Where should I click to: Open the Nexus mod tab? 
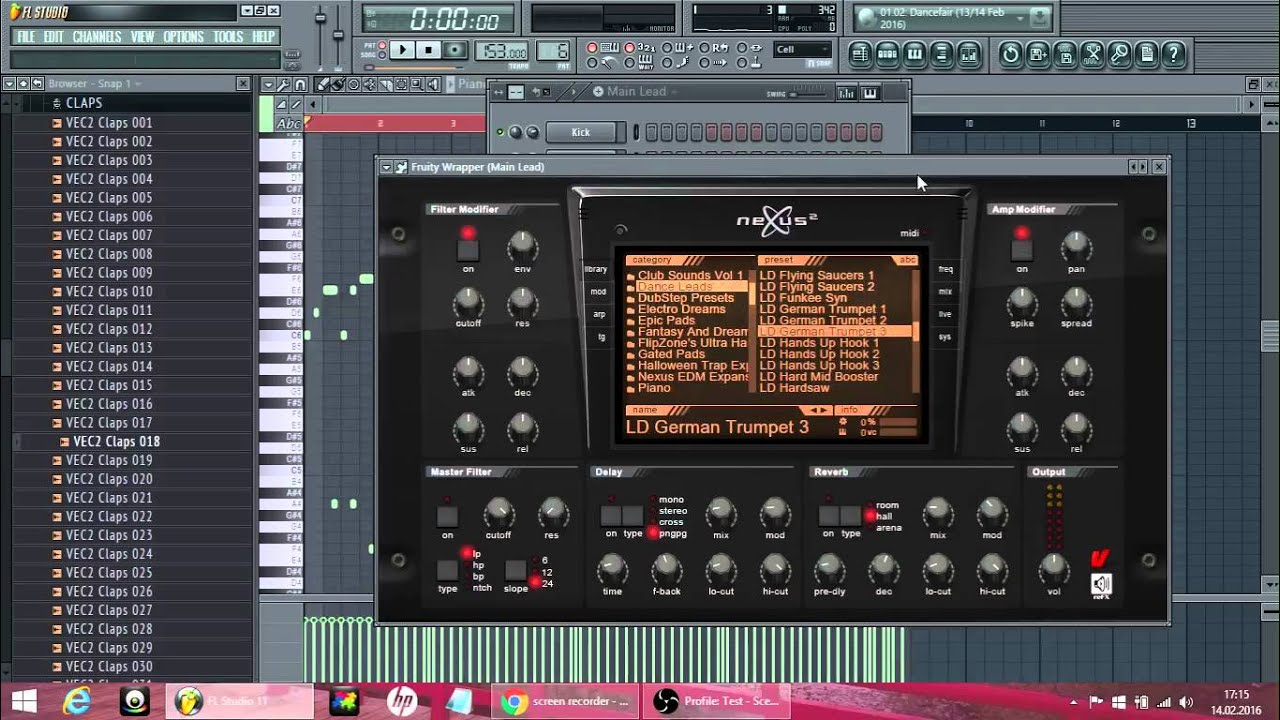tap(597, 292)
